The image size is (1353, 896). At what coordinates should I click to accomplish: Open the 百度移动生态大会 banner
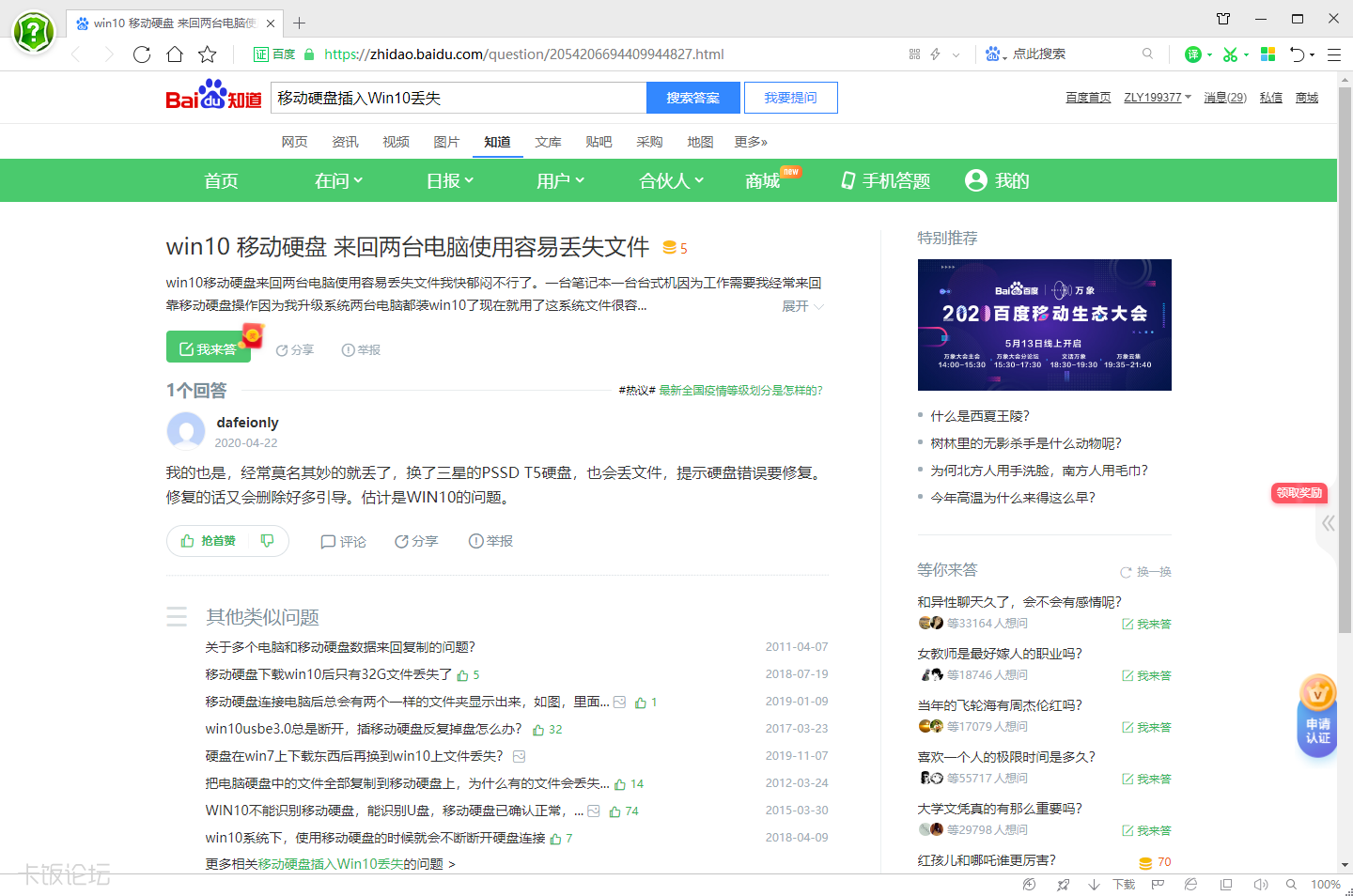(1044, 325)
